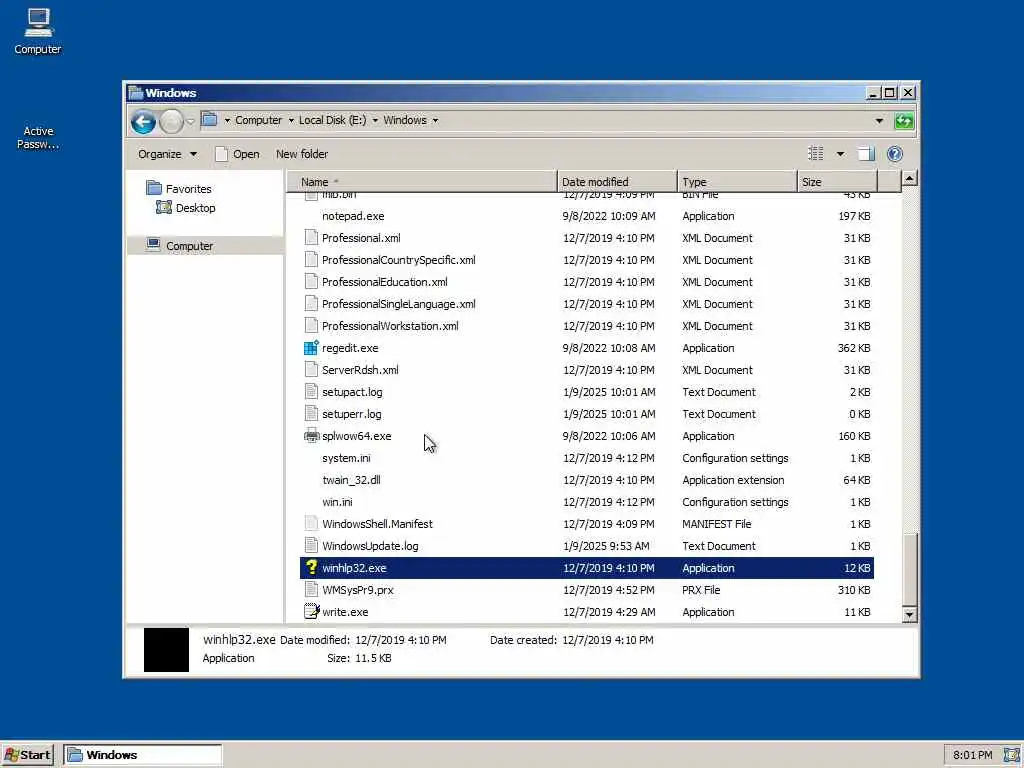The width and height of the screenshot is (1024, 768).
Task: Open the view options dropdown arrow
Action: click(840, 154)
